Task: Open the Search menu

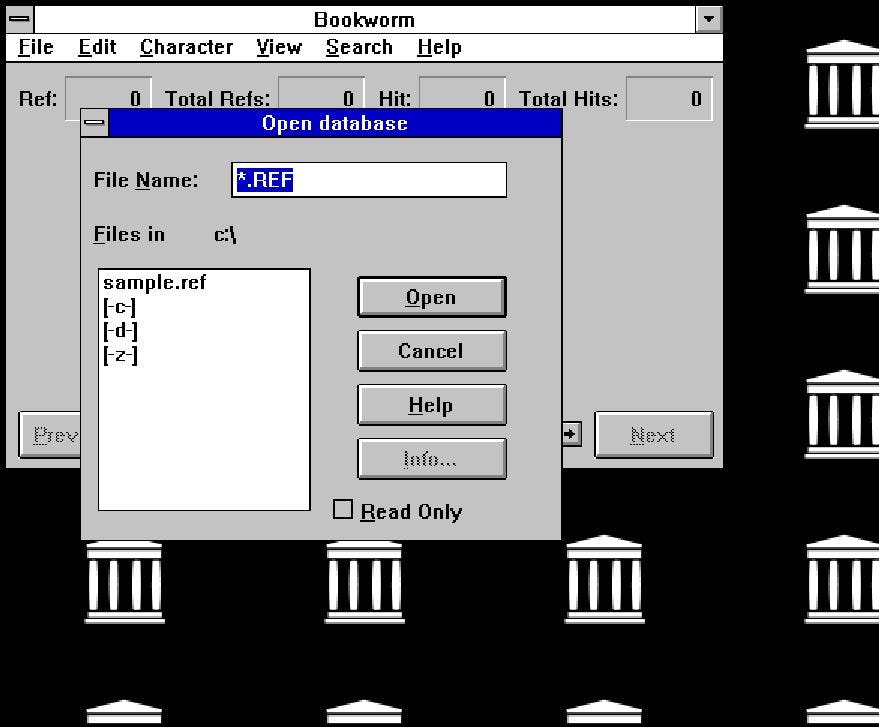Action: (x=358, y=46)
